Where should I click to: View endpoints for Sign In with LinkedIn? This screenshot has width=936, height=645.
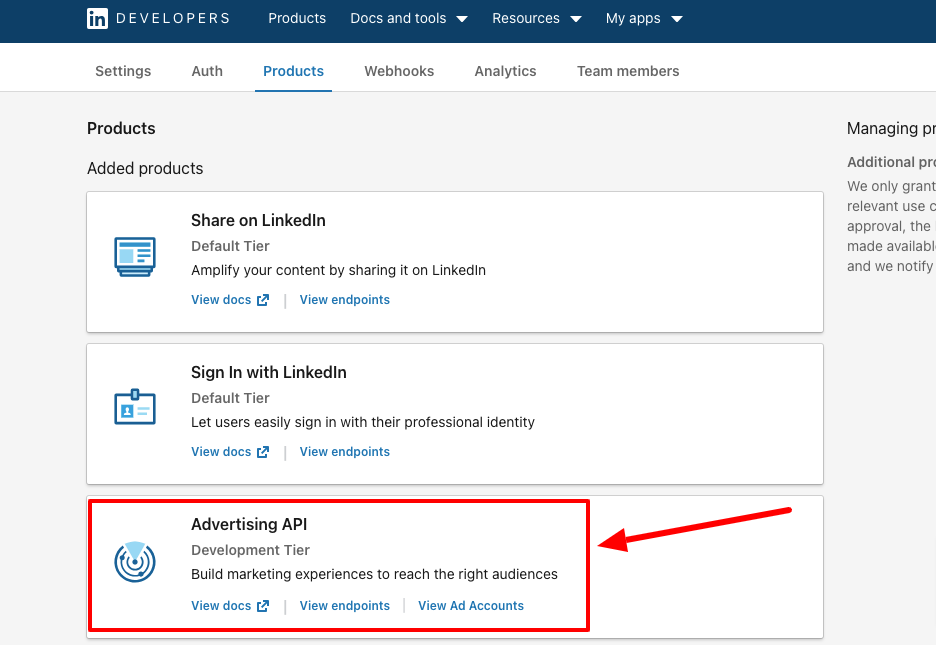click(344, 452)
